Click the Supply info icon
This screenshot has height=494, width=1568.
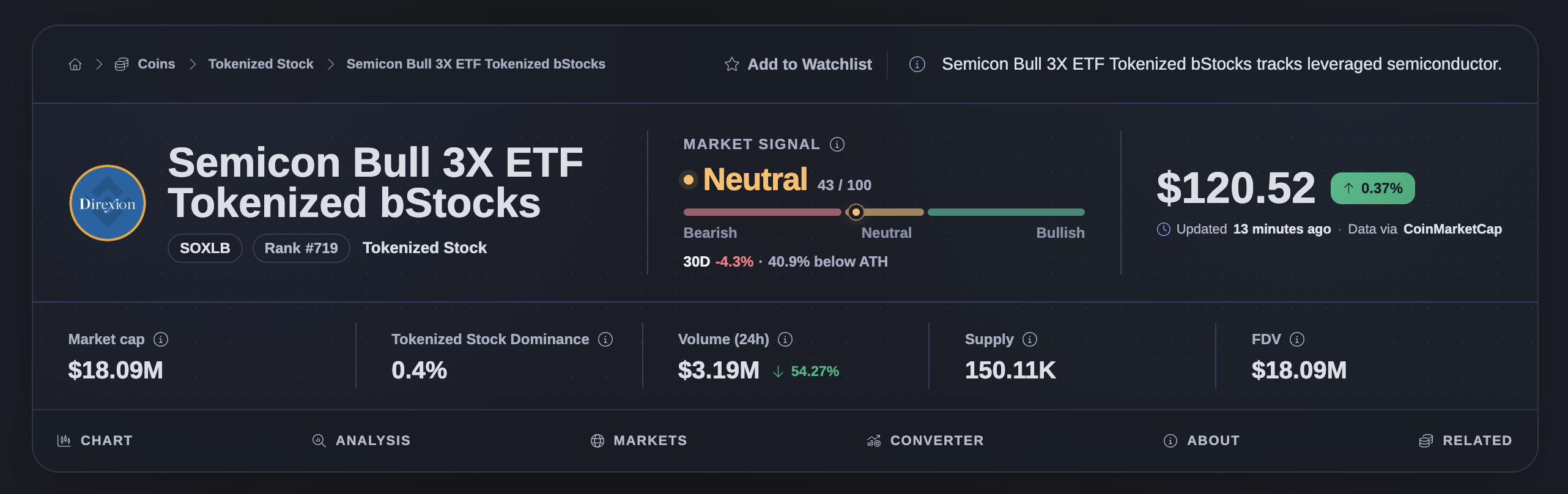1030,339
